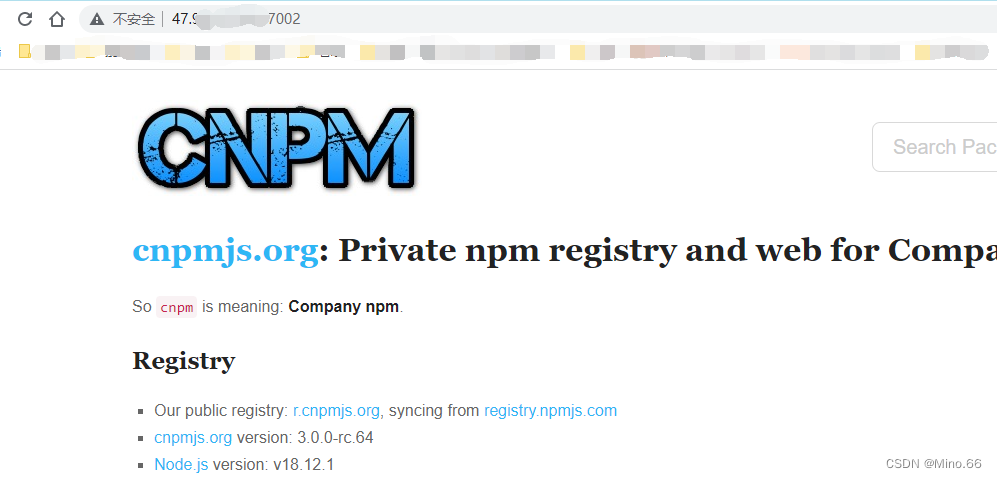Open the not-secure warning triangle icon
The image size is (997, 478).
[97, 20]
